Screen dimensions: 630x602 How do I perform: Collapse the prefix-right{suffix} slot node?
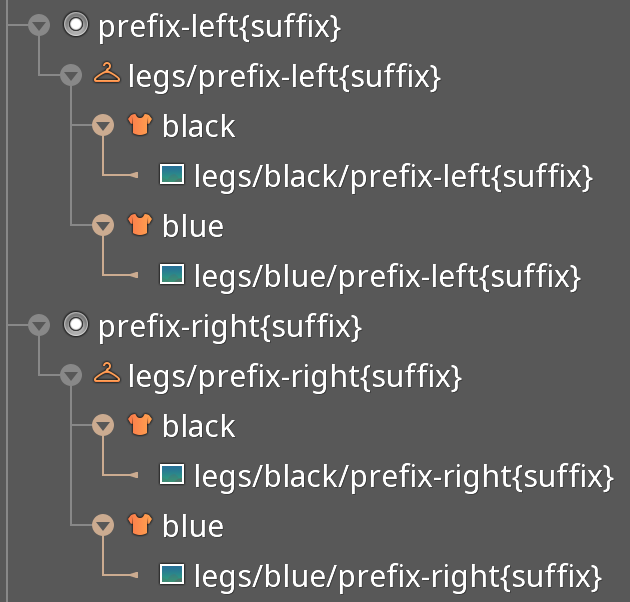pos(39,325)
